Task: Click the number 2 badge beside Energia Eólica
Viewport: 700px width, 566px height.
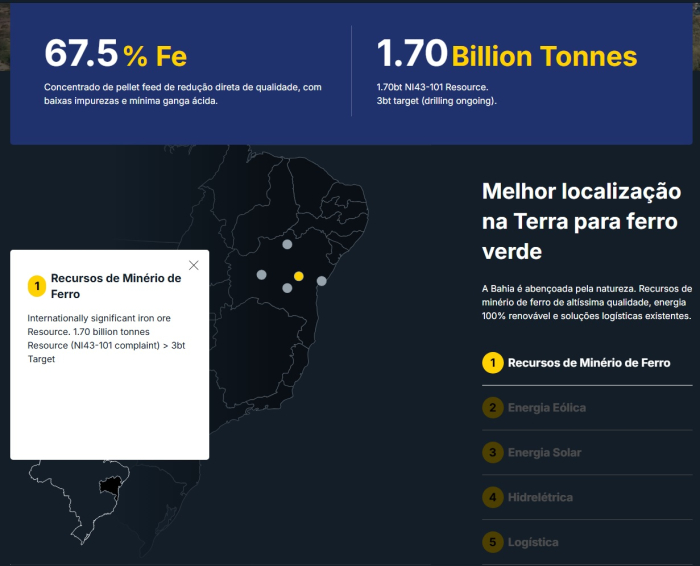Action: 492,408
